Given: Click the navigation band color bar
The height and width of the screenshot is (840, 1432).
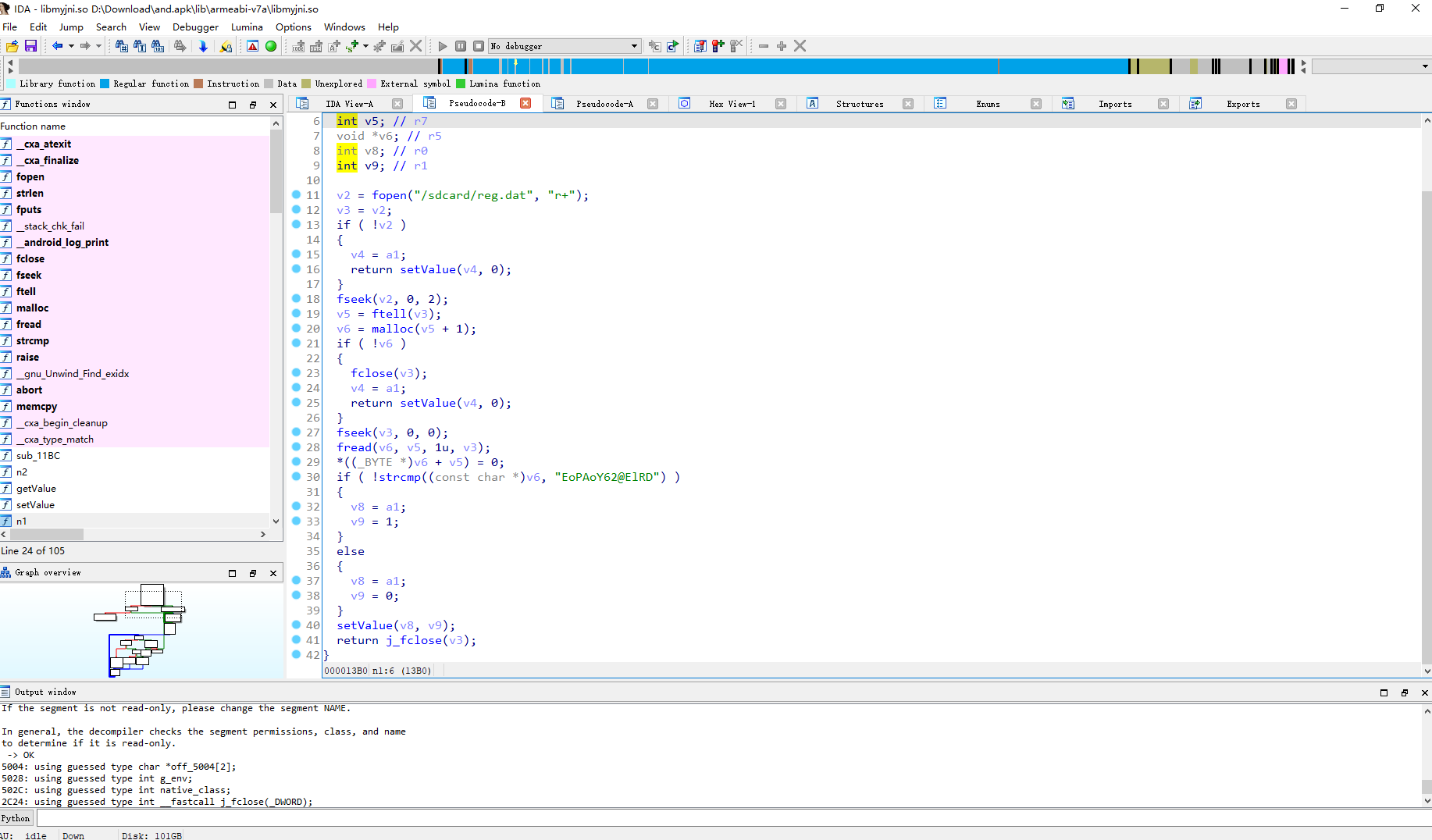Looking at the screenshot, I should click(x=656, y=67).
